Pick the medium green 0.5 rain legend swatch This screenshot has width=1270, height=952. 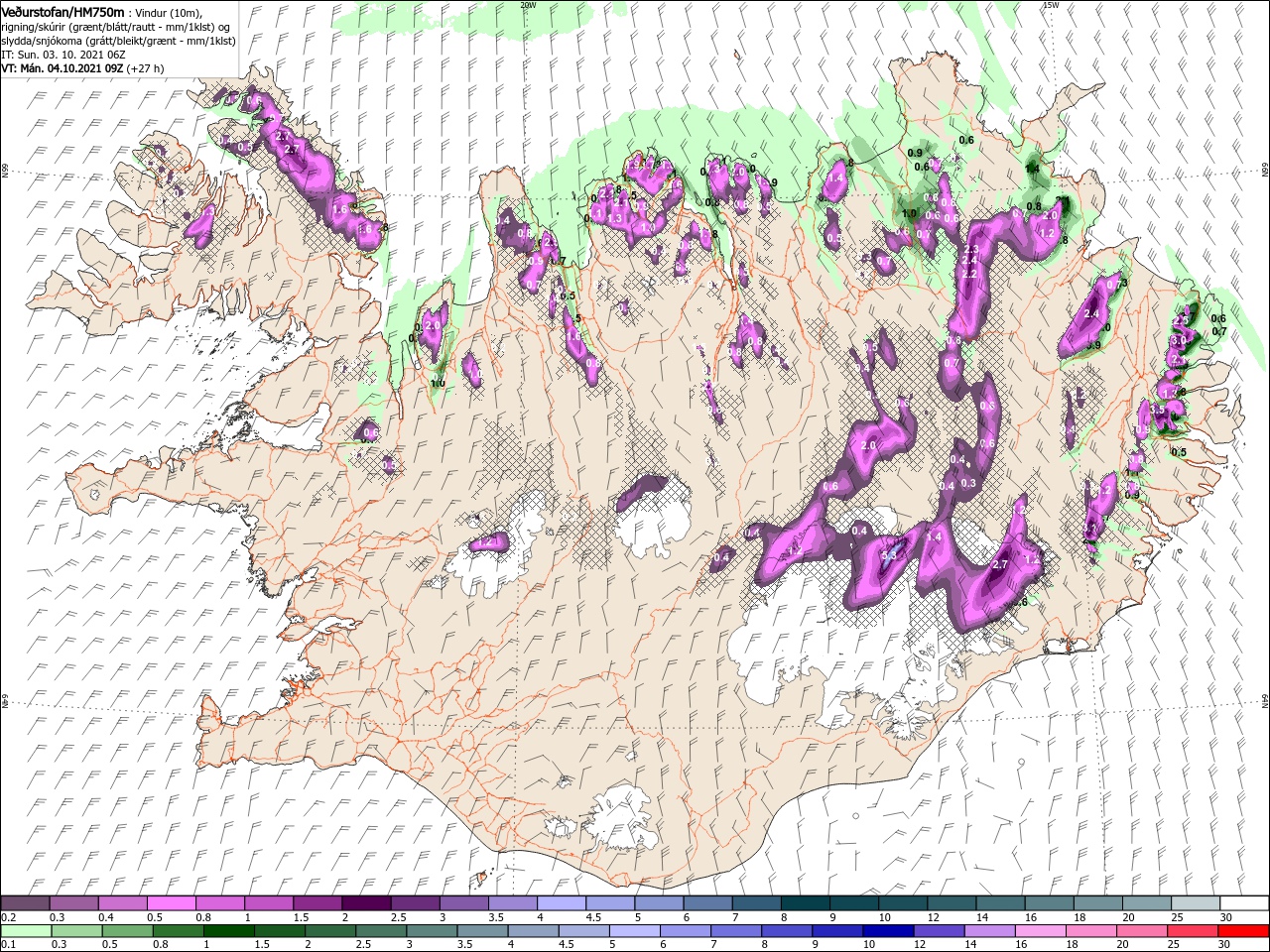127,931
